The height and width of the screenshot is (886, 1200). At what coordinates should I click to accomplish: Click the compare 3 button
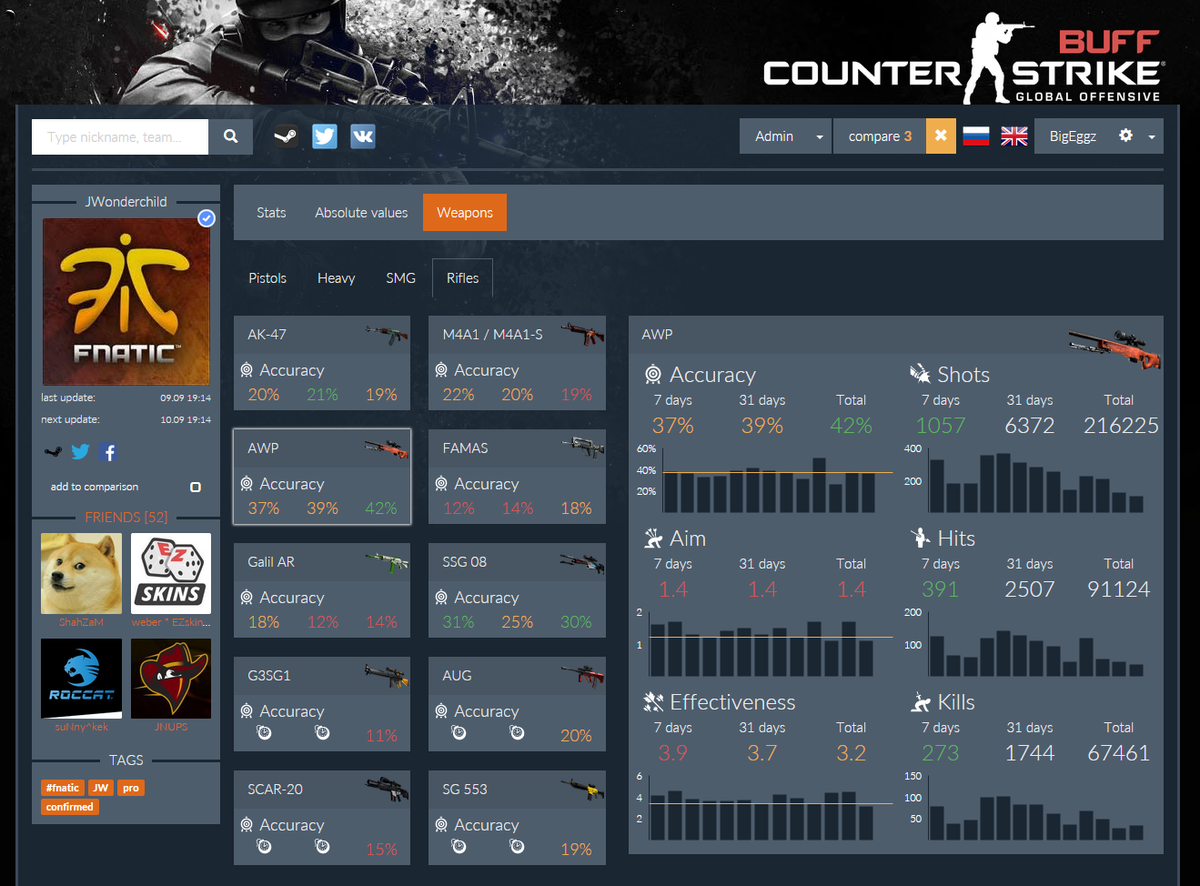point(880,137)
